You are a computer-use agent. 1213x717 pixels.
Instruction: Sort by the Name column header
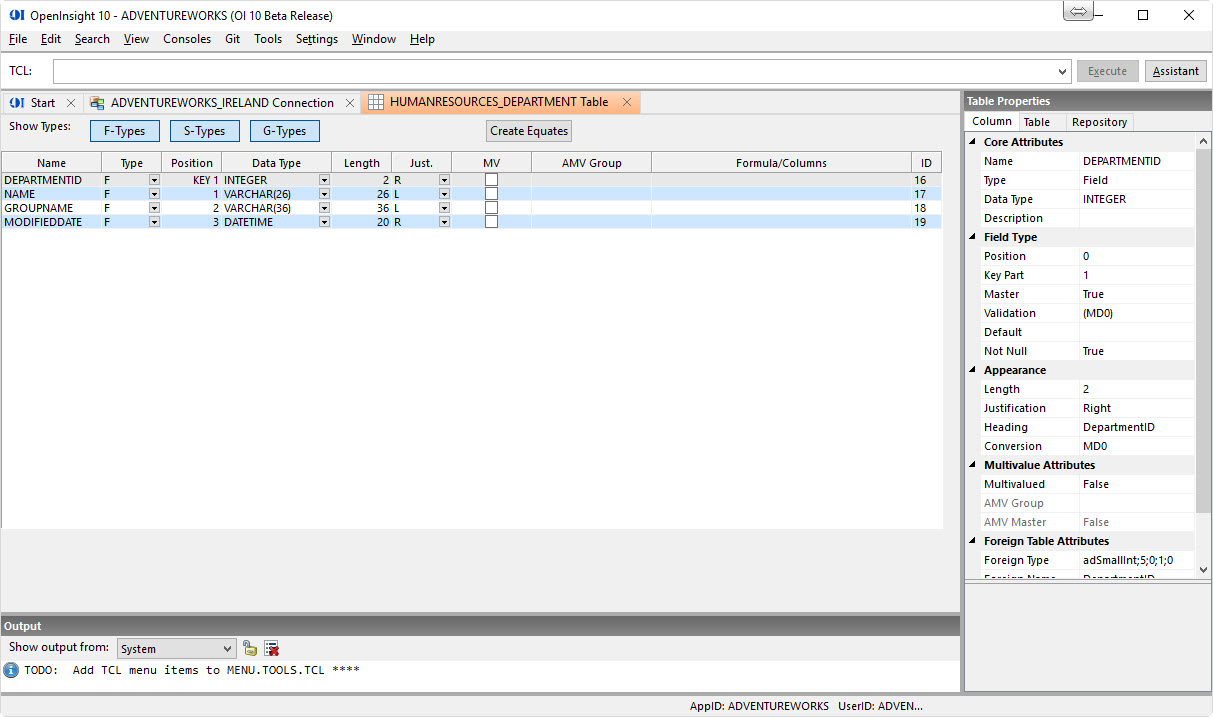[x=52, y=163]
